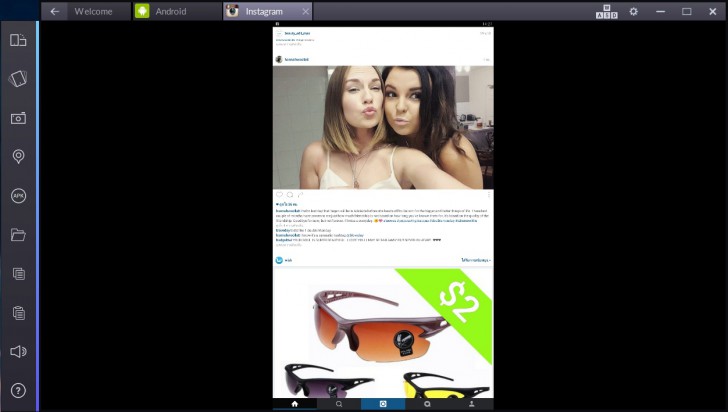Tap the selfie poster's profile avatar
The width and height of the screenshot is (728, 412).
tap(279, 59)
